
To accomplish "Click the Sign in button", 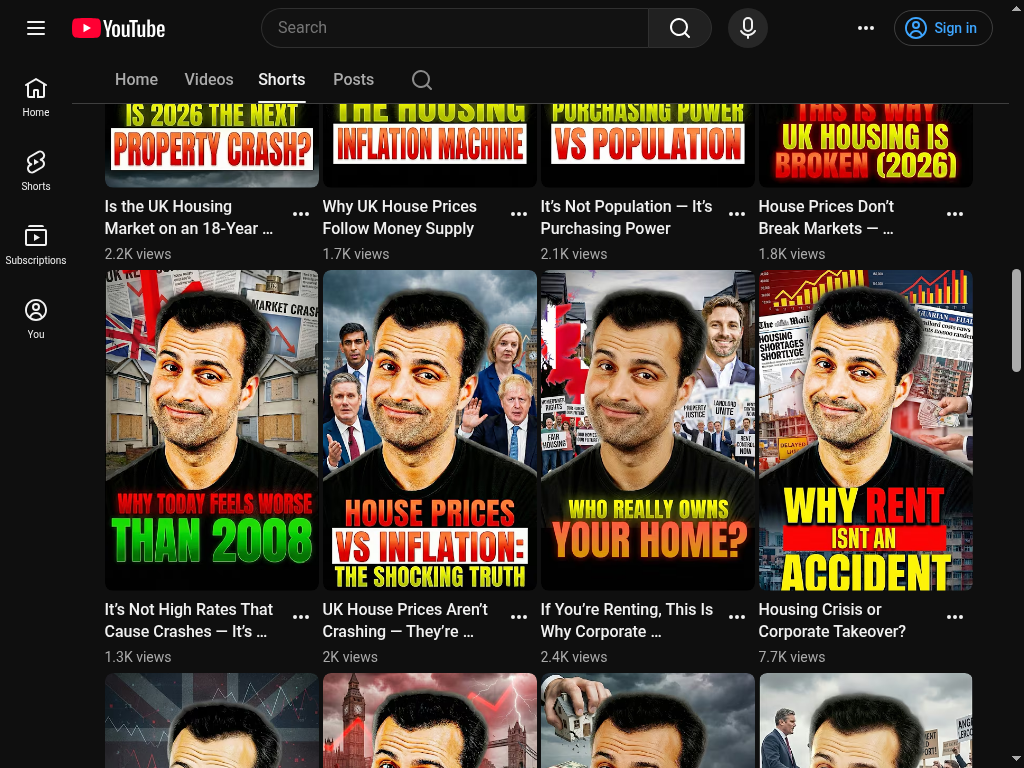I will point(943,28).
